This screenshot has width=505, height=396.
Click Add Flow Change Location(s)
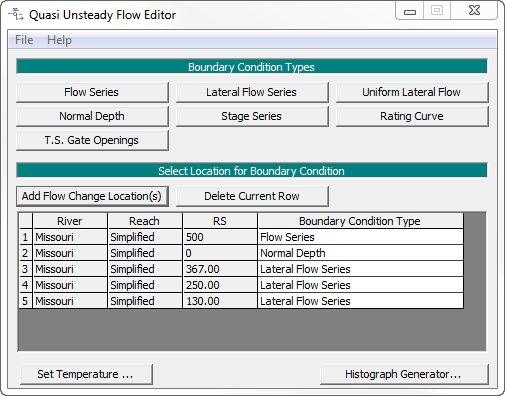(x=92, y=196)
